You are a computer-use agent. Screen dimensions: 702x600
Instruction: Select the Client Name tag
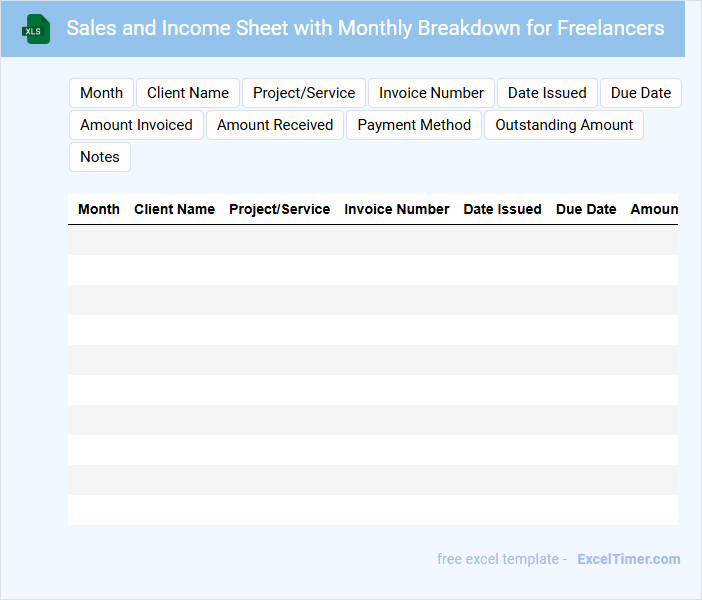pyautogui.click(x=188, y=93)
